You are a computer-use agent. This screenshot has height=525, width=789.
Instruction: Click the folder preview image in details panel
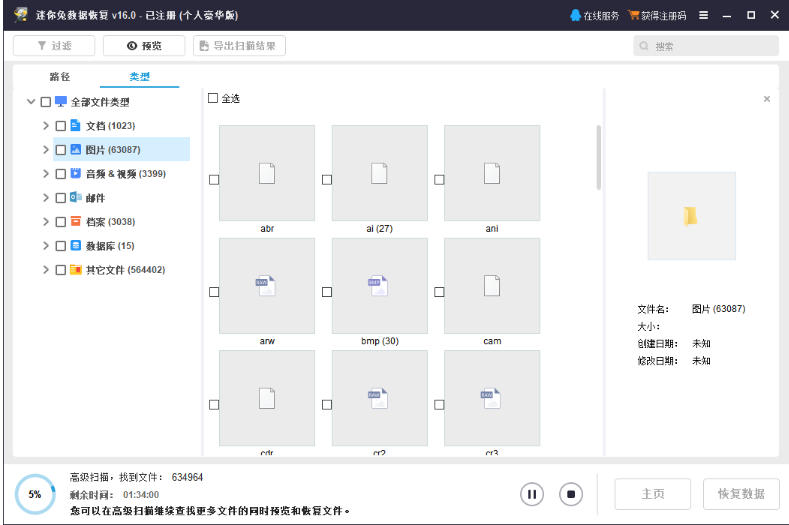691,216
